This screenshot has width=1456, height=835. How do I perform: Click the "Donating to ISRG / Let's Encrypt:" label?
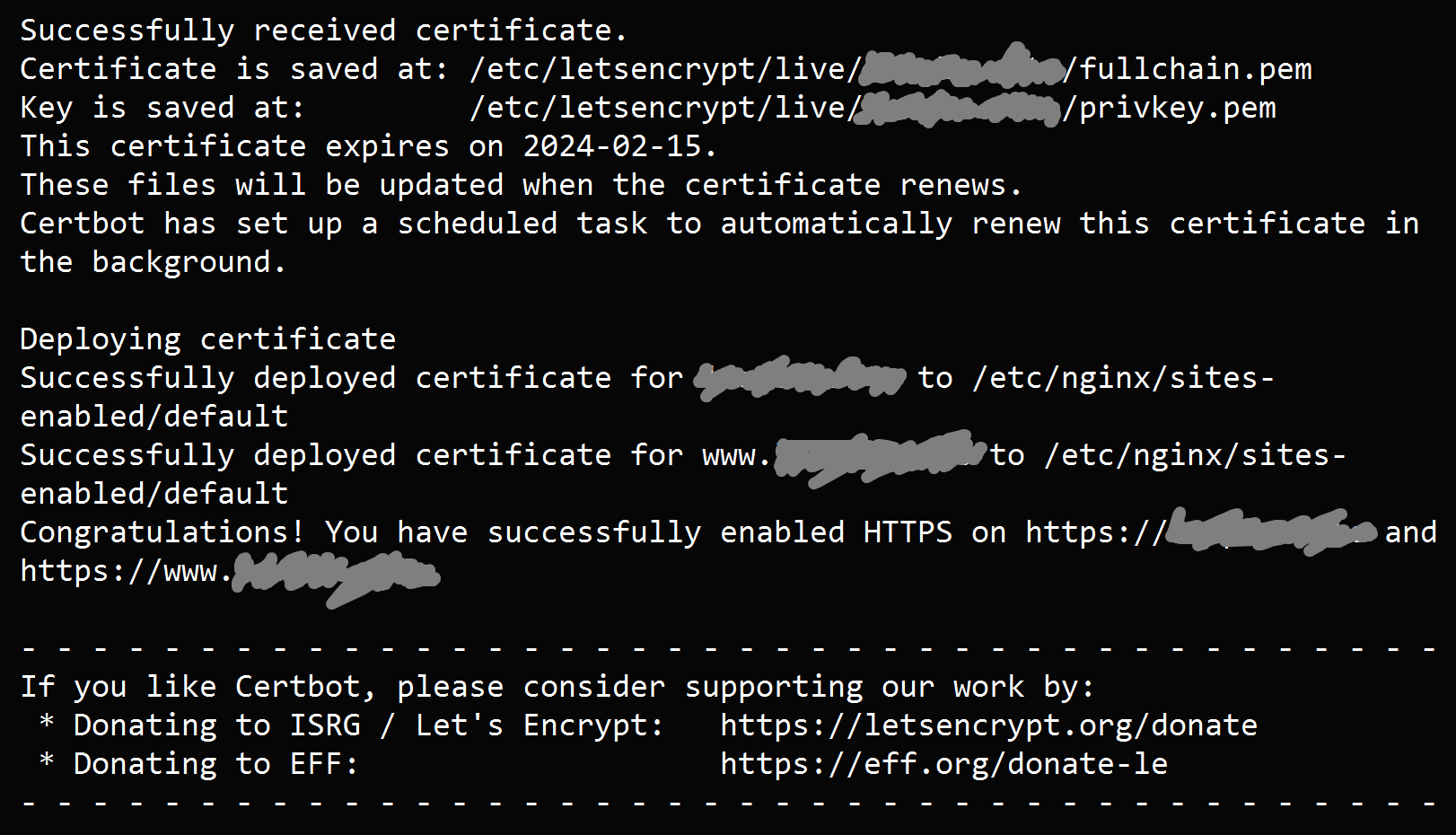368,725
